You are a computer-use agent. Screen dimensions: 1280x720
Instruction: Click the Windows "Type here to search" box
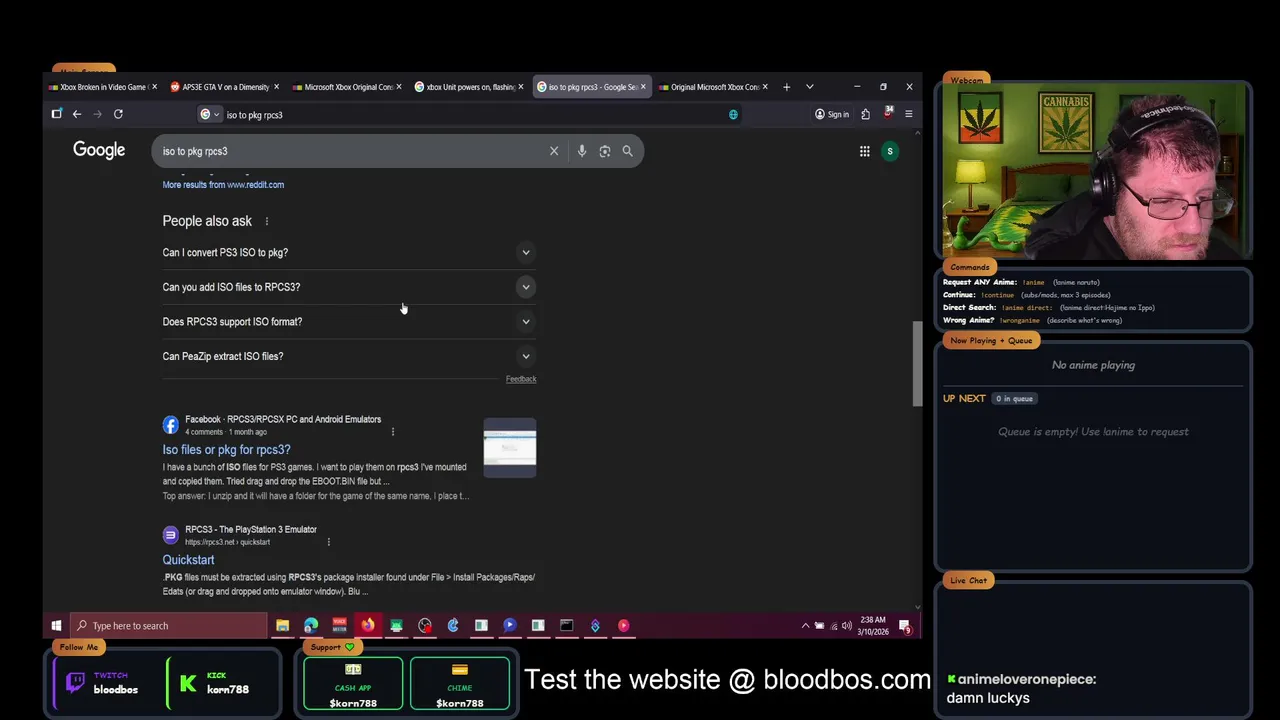point(170,626)
